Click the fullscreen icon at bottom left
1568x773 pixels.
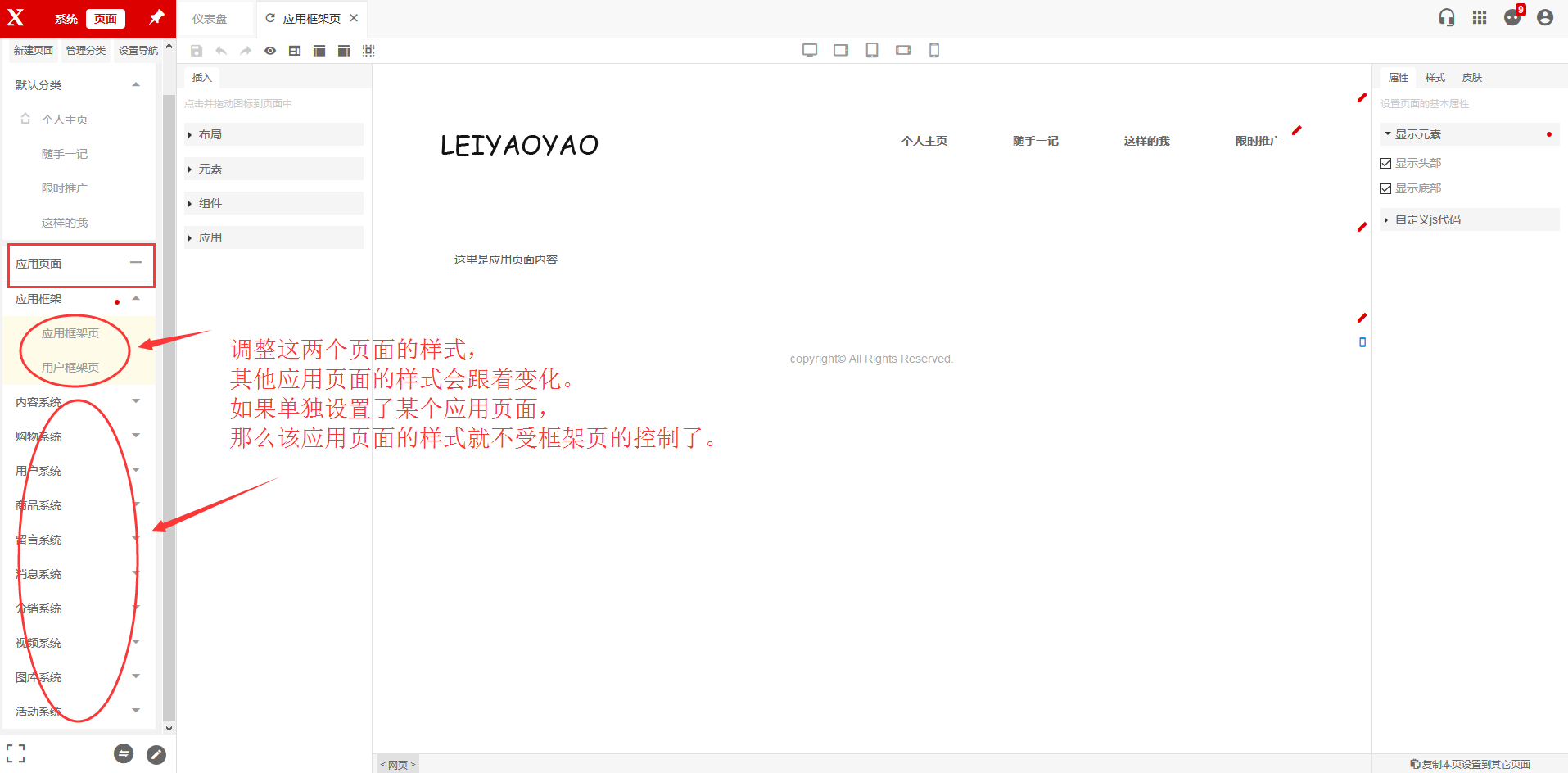coord(16,753)
